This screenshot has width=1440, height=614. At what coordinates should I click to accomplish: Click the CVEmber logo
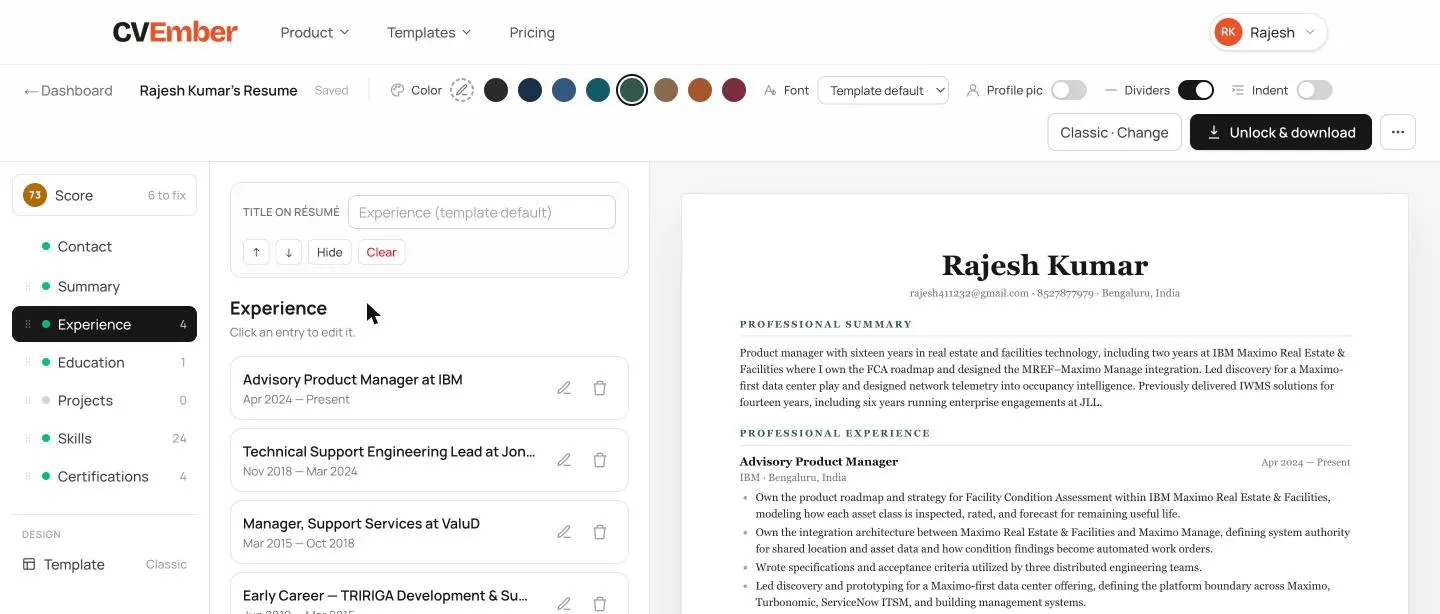(175, 32)
